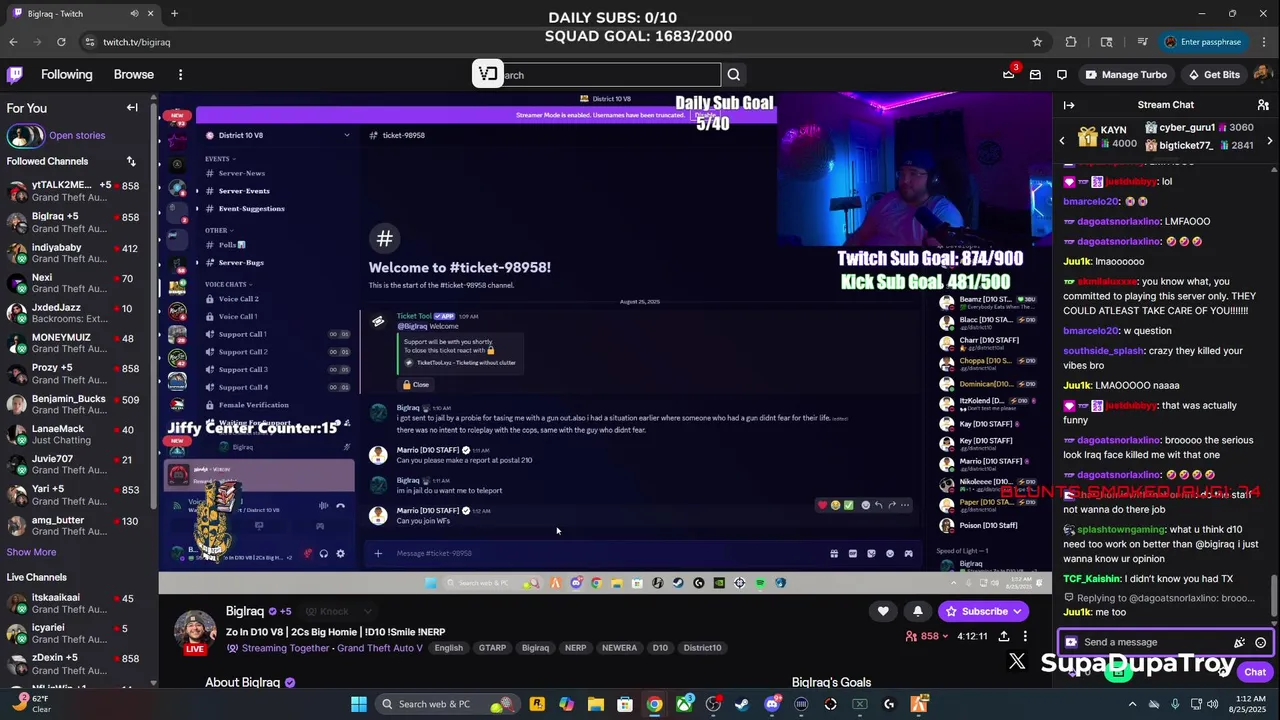The image size is (1280, 720).
Task: Open Bits and power-ups icon in chat input
Action: point(1240,643)
